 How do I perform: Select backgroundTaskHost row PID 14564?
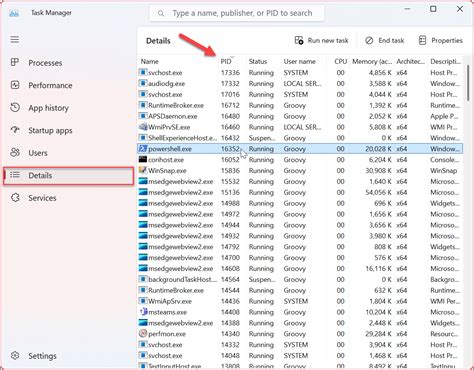click(x=300, y=279)
